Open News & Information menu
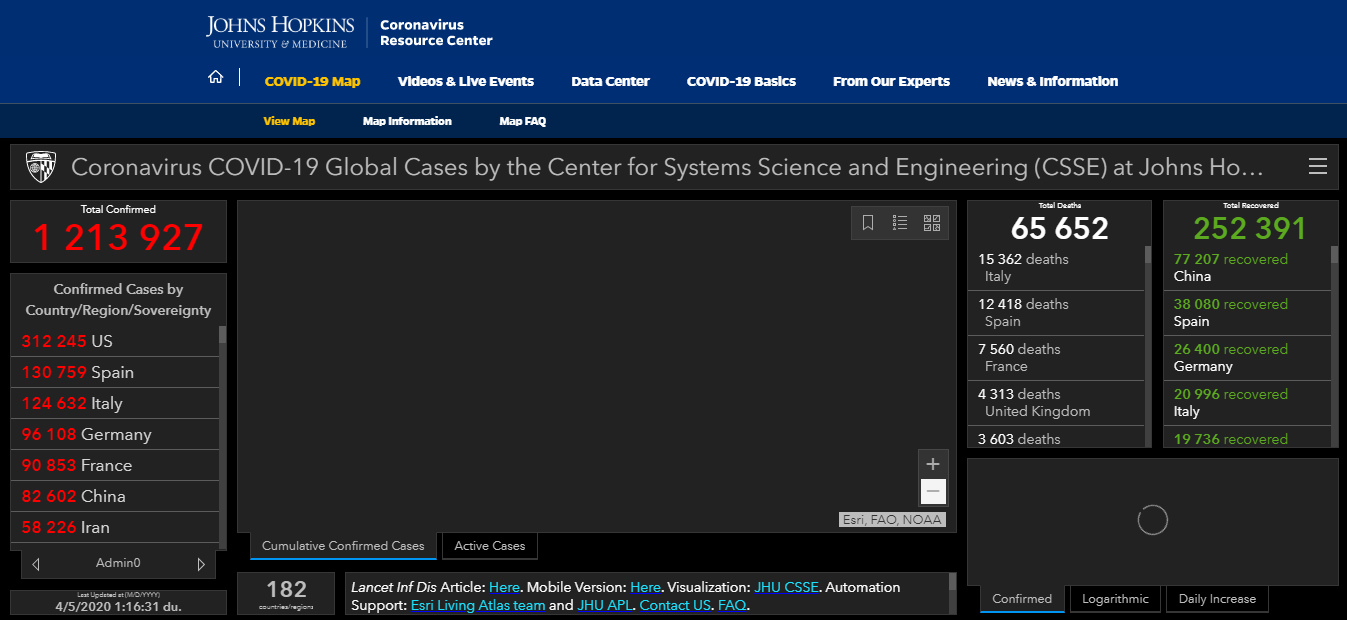This screenshot has width=1347, height=620. [1052, 82]
